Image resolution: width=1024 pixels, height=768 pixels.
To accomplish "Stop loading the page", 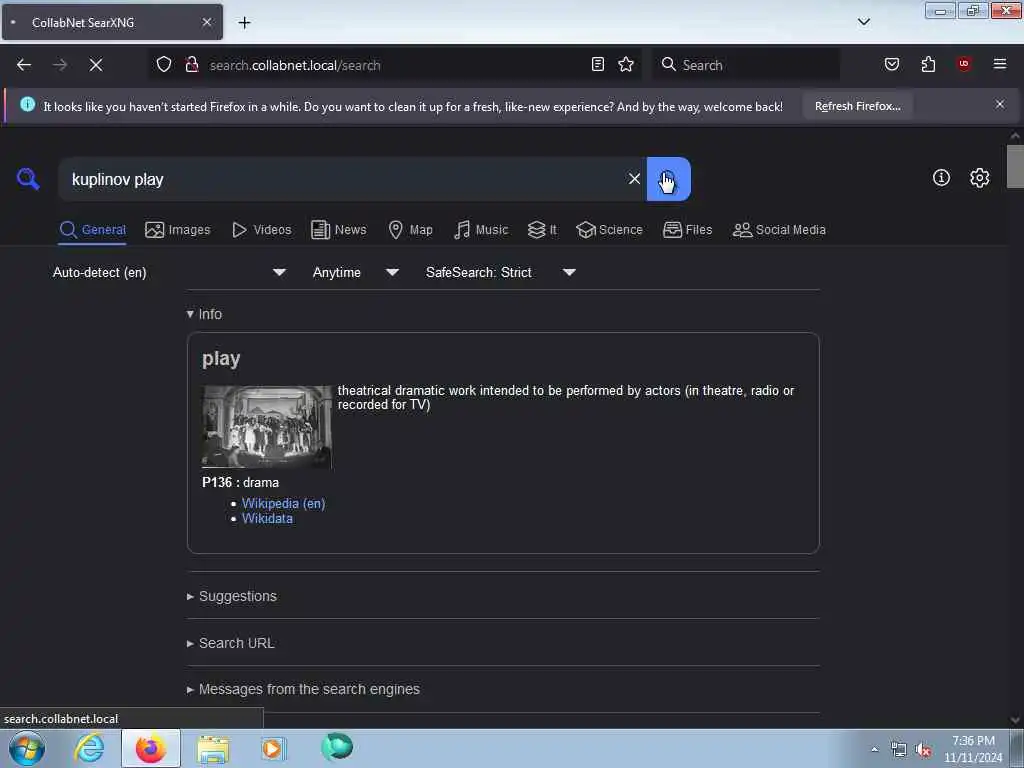I will tap(95, 65).
